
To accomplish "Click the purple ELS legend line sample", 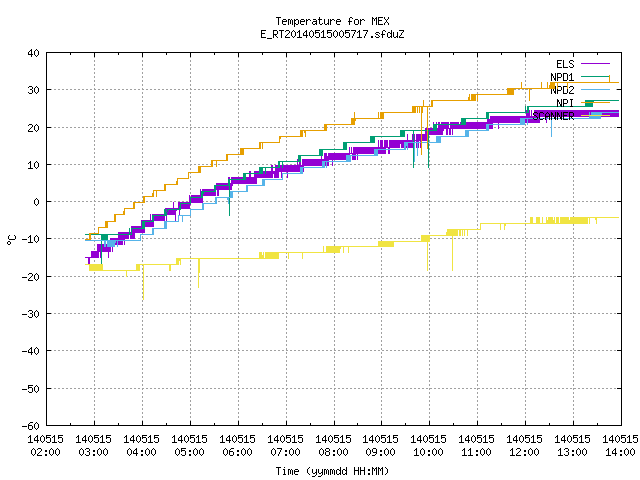I will pyautogui.click(x=595, y=64).
